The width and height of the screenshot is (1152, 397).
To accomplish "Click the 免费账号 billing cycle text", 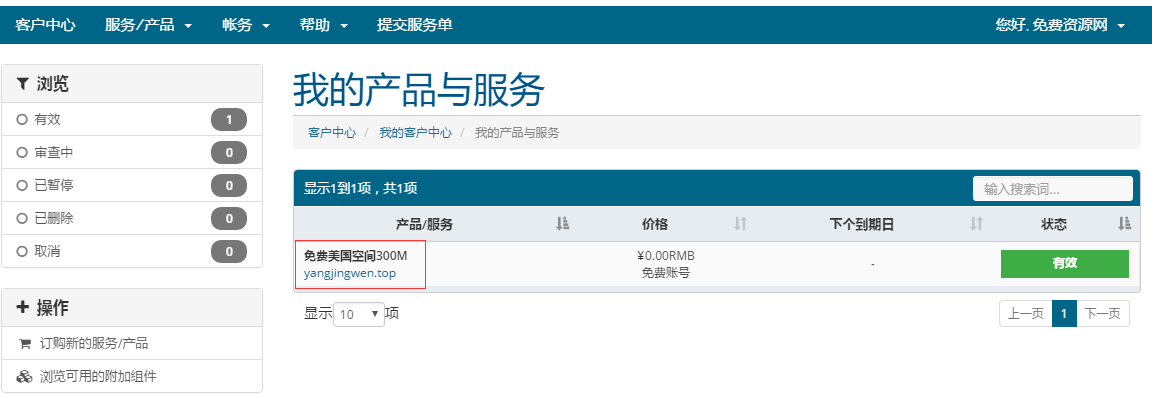I will [666, 273].
